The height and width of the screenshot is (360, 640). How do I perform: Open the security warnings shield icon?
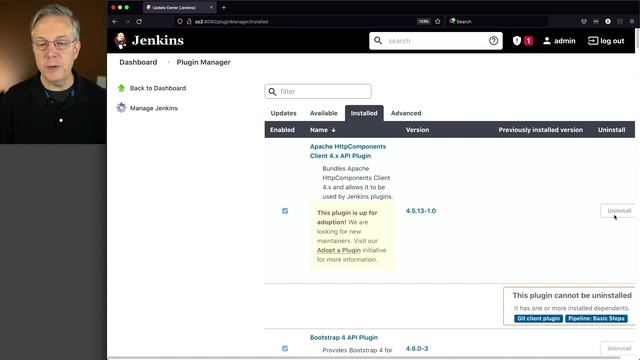pos(517,41)
